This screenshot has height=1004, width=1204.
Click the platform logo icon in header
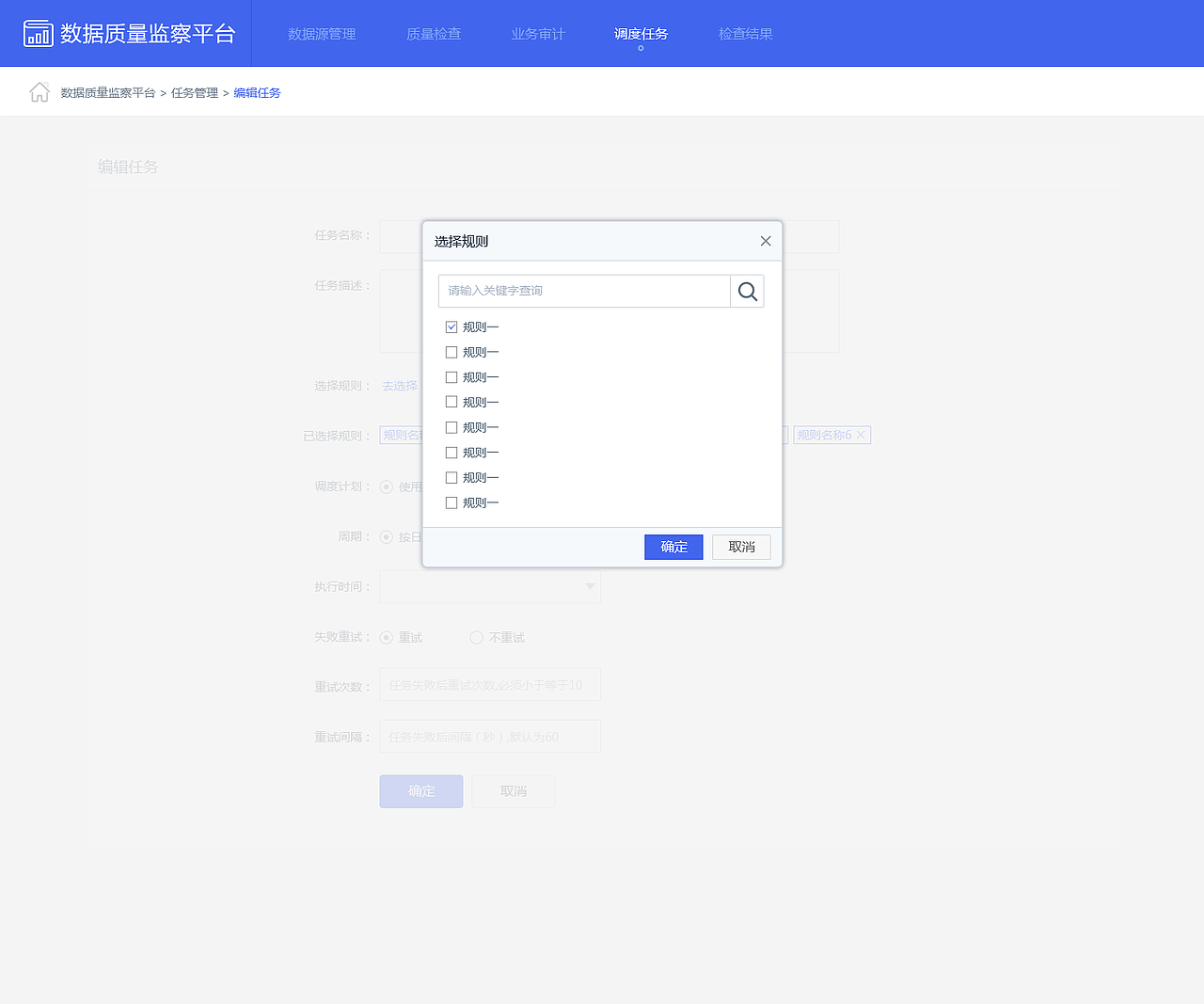(x=38, y=33)
